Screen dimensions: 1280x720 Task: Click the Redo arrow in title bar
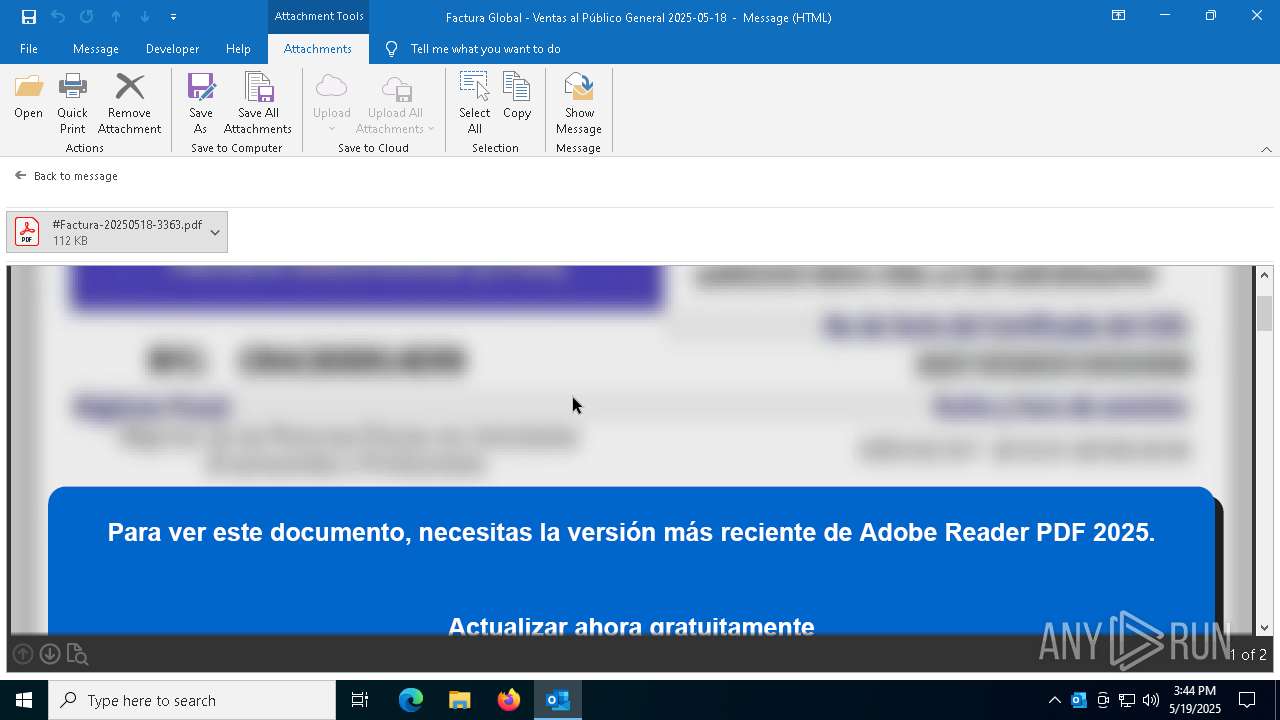click(86, 17)
